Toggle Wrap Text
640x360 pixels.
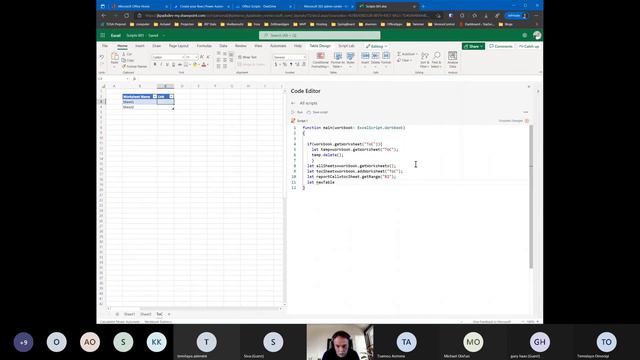coord(247,57)
